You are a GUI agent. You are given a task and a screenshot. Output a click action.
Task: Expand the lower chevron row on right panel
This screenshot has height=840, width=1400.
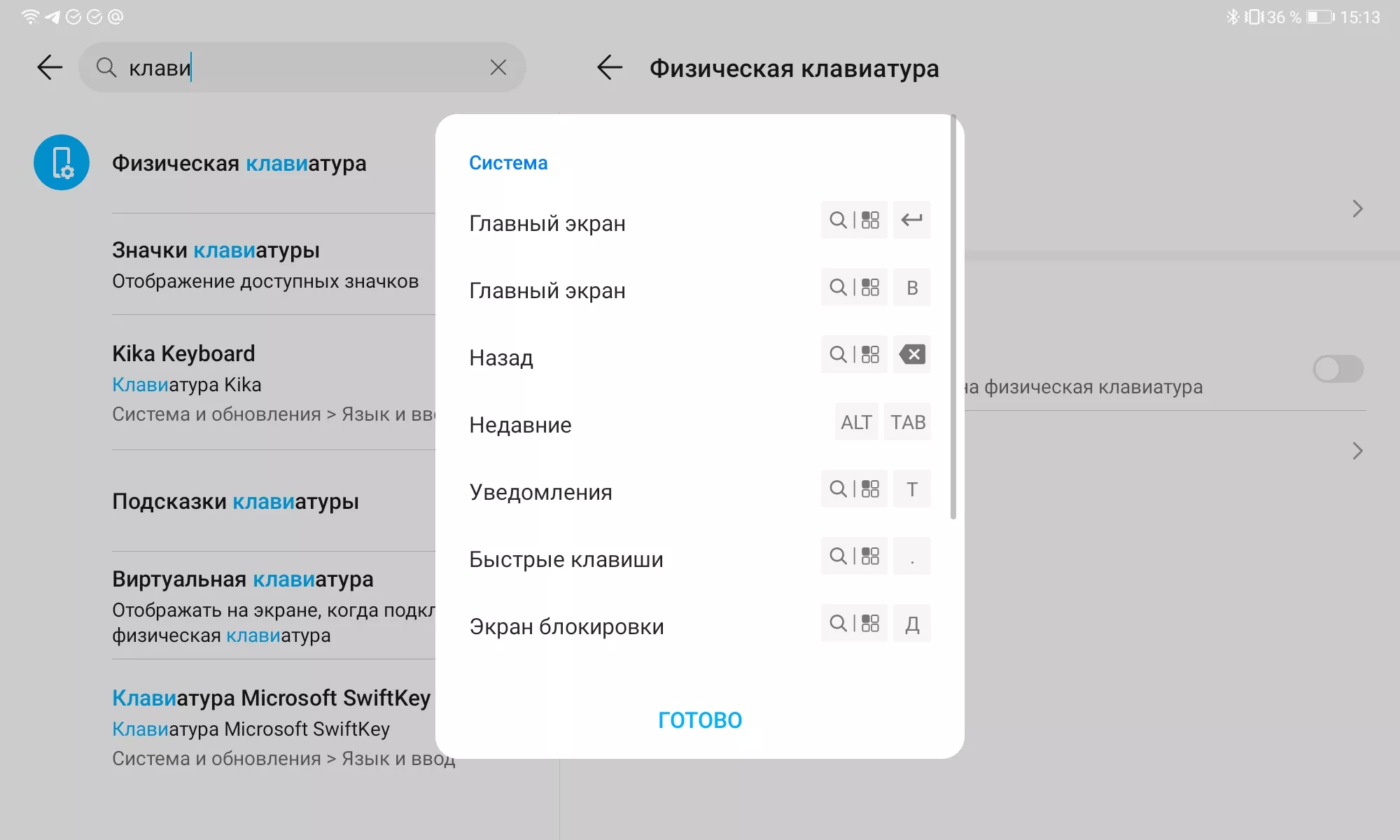1357,451
